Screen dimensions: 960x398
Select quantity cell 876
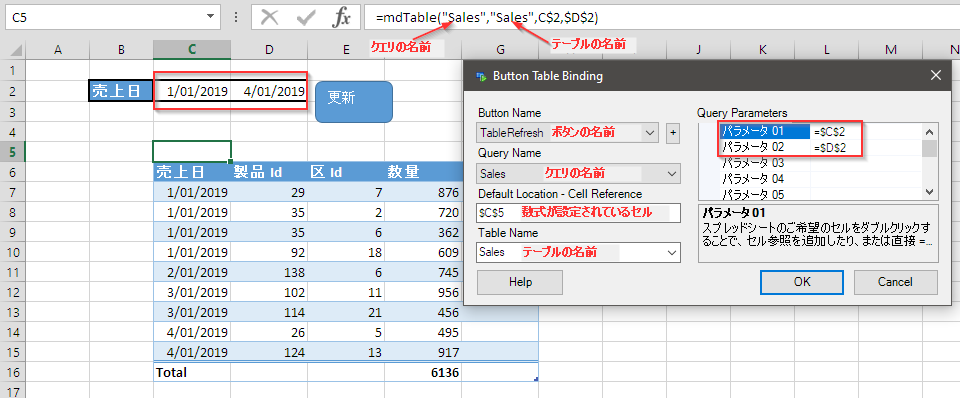(423, 192)
